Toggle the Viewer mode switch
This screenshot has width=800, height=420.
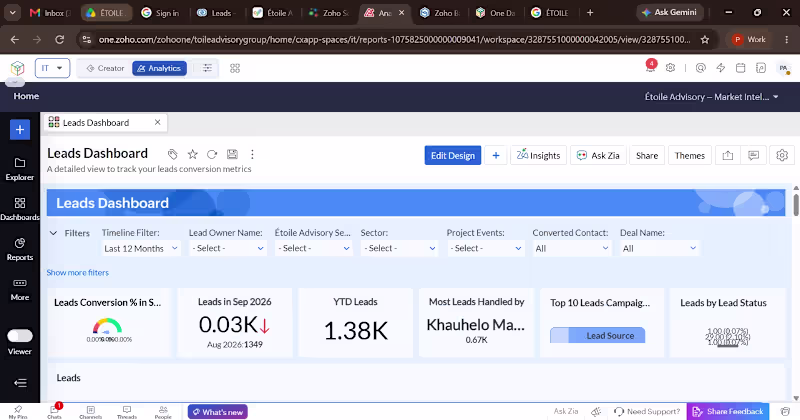tap(20, 335)
